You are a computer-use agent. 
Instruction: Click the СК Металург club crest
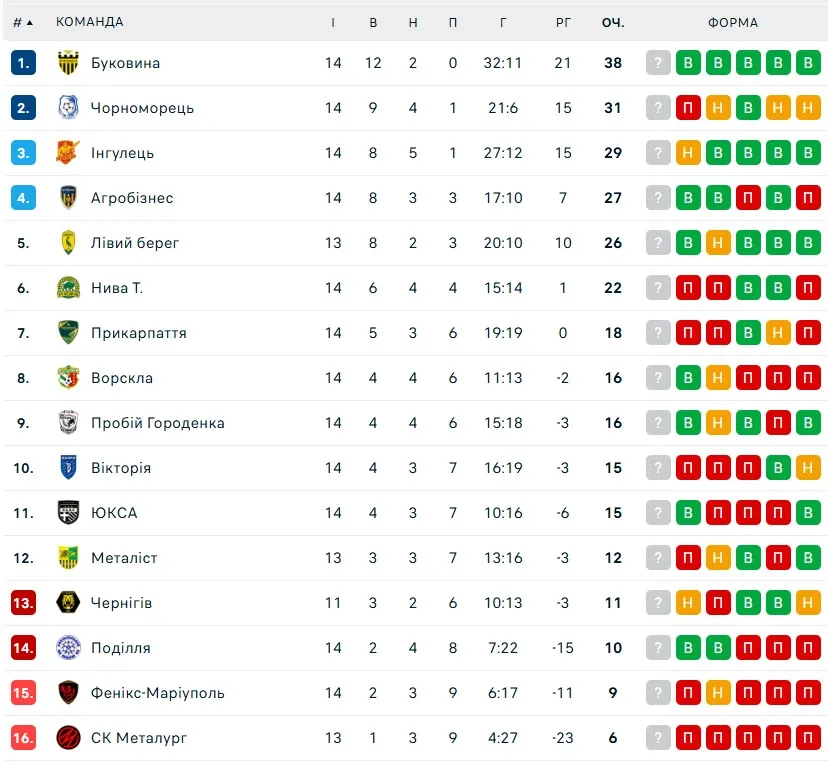[68, 738]
